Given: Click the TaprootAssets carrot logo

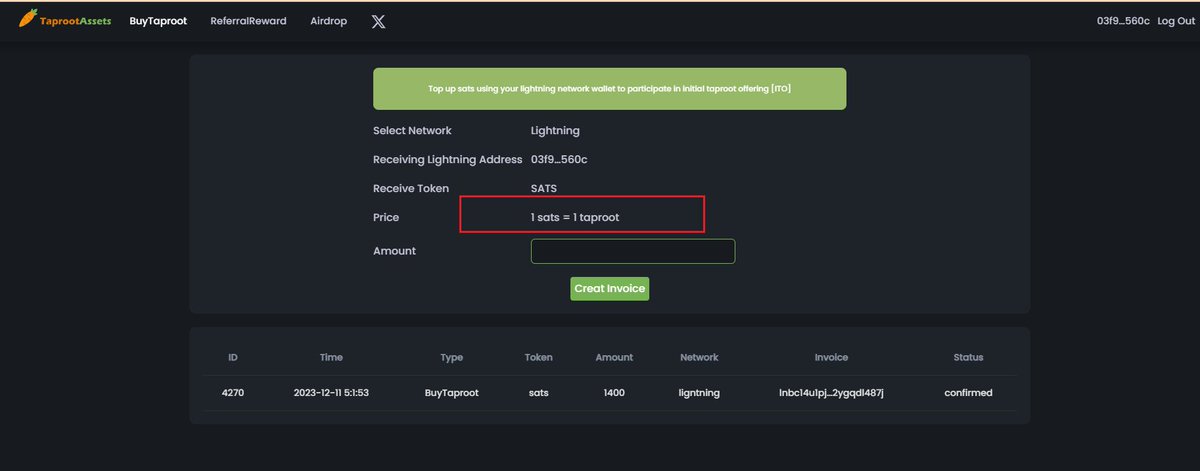Looking at the screenshot, I should coord(65,21).
